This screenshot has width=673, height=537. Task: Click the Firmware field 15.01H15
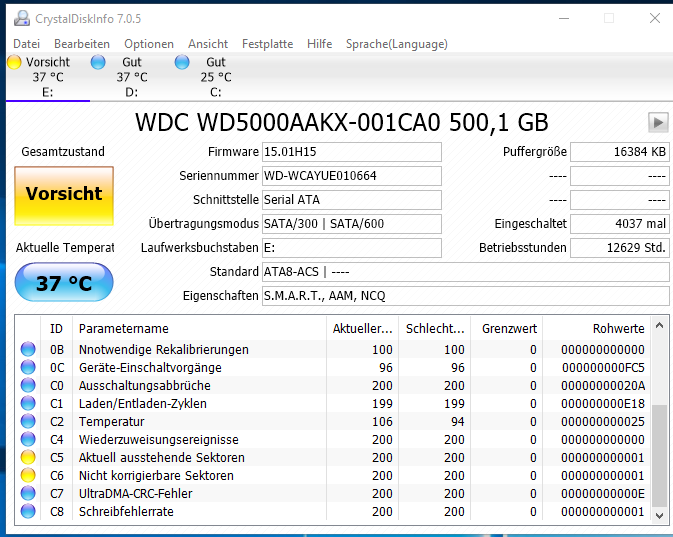[x=352, y=152]
